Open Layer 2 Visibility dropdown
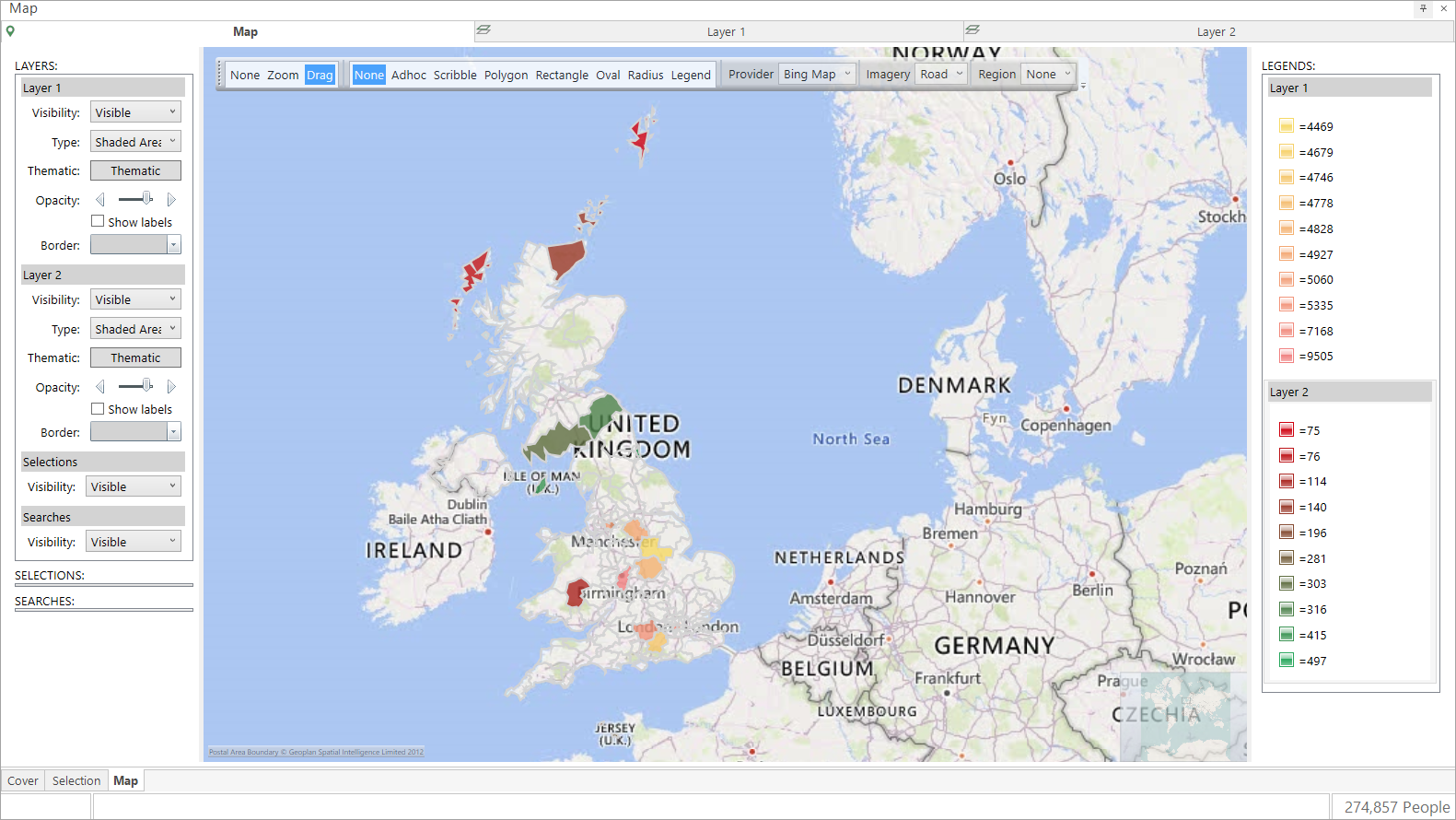1456x820 pixels. coord(135,299)
